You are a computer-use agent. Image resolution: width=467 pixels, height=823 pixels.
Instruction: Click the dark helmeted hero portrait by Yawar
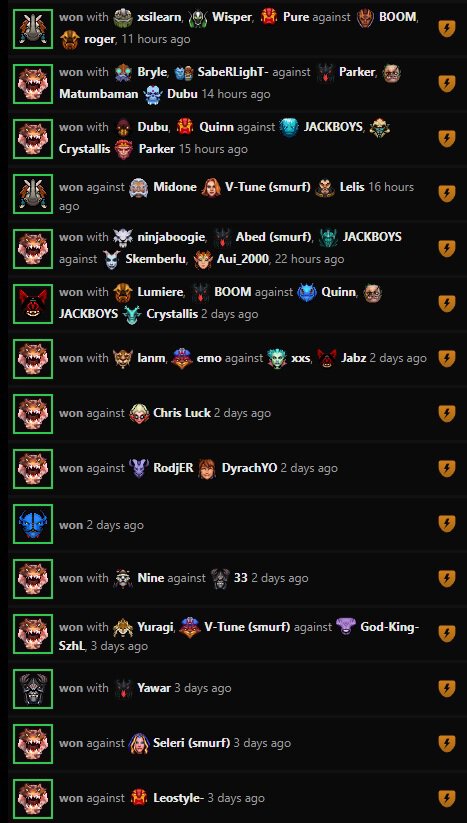click(33, 689)
